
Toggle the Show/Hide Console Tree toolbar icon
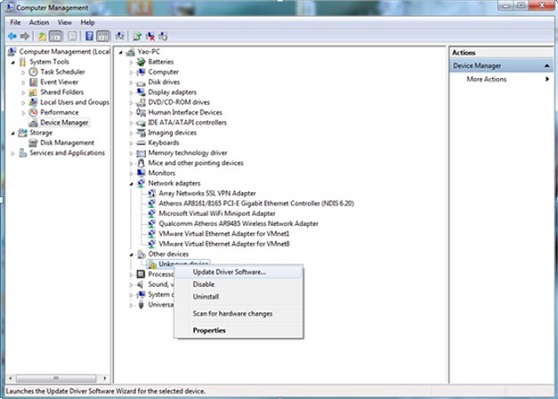pyautogui.click(x=56, y=36)
